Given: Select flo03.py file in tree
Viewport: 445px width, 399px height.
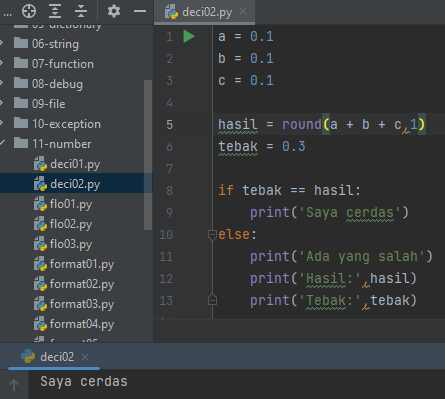Looking at the screenshot, I should (71, 244).
